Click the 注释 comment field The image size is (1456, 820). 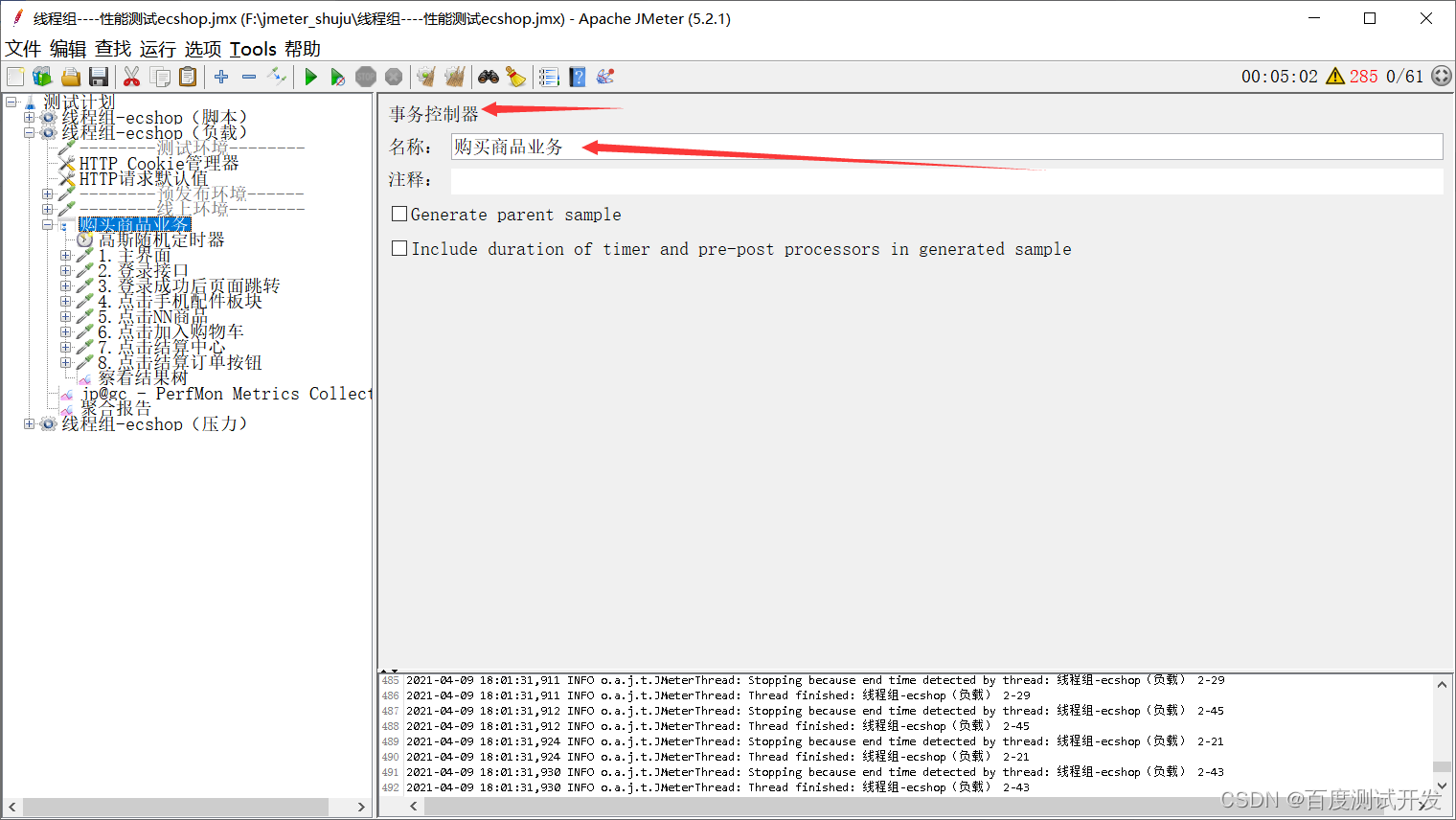(x=946, y=181)
